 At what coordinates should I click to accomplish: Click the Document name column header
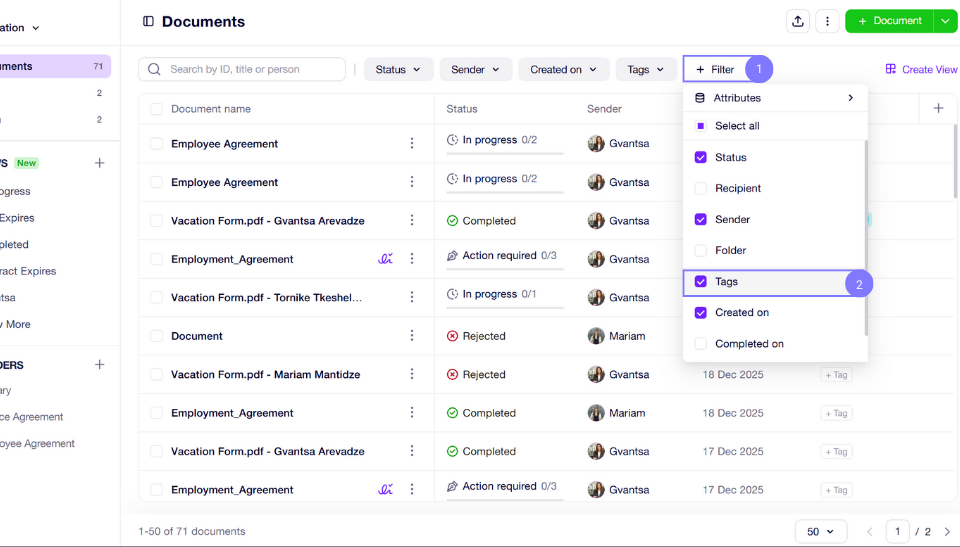point(211,109)
